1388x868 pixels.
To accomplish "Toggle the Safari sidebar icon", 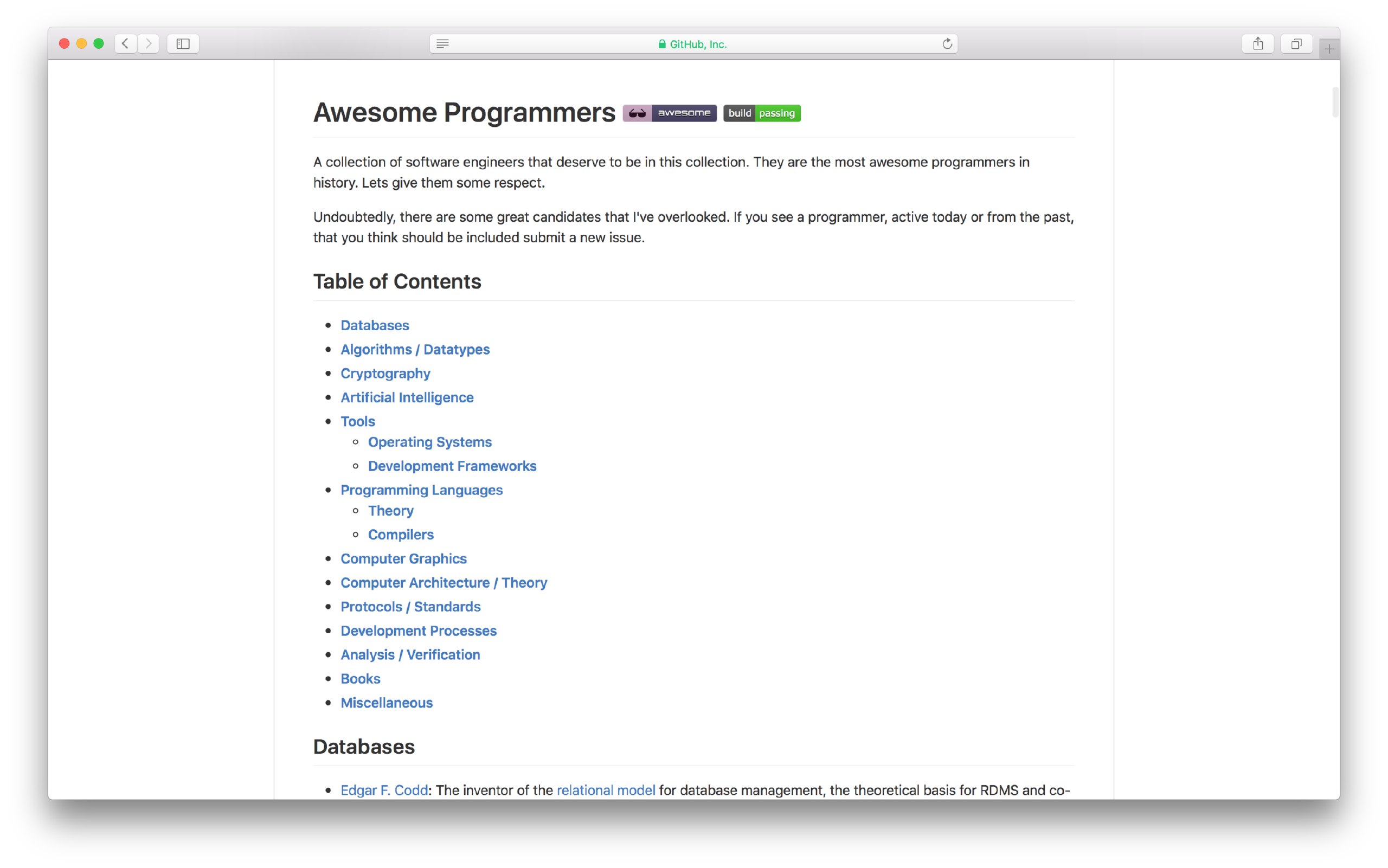I will pyautogui.click(x=183, y=43).
